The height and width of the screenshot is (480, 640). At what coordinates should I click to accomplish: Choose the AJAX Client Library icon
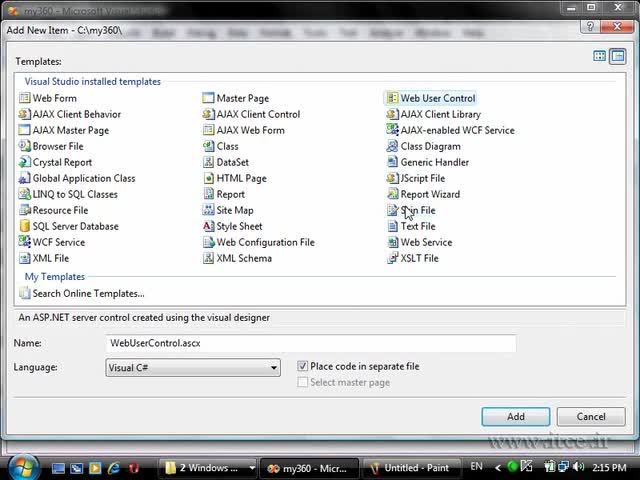coord(392,114)
